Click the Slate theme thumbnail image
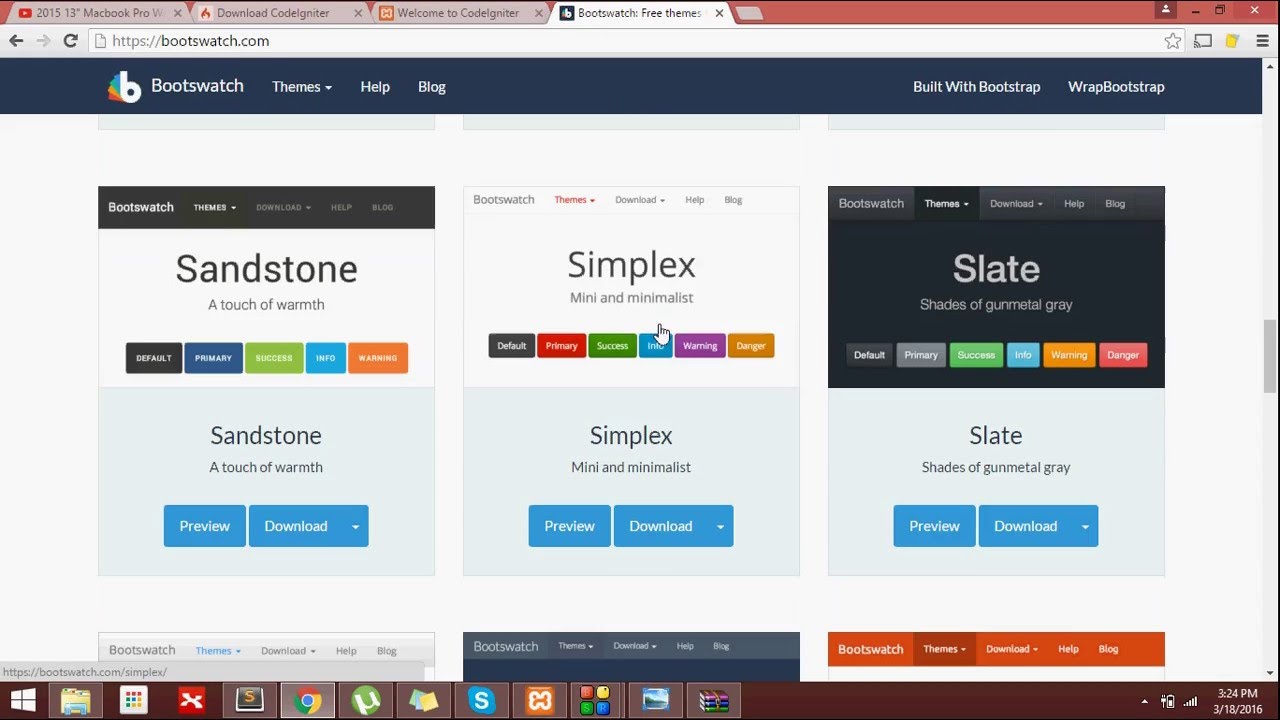The height and width of the screenshot is (720, 1280). (996, 287)
